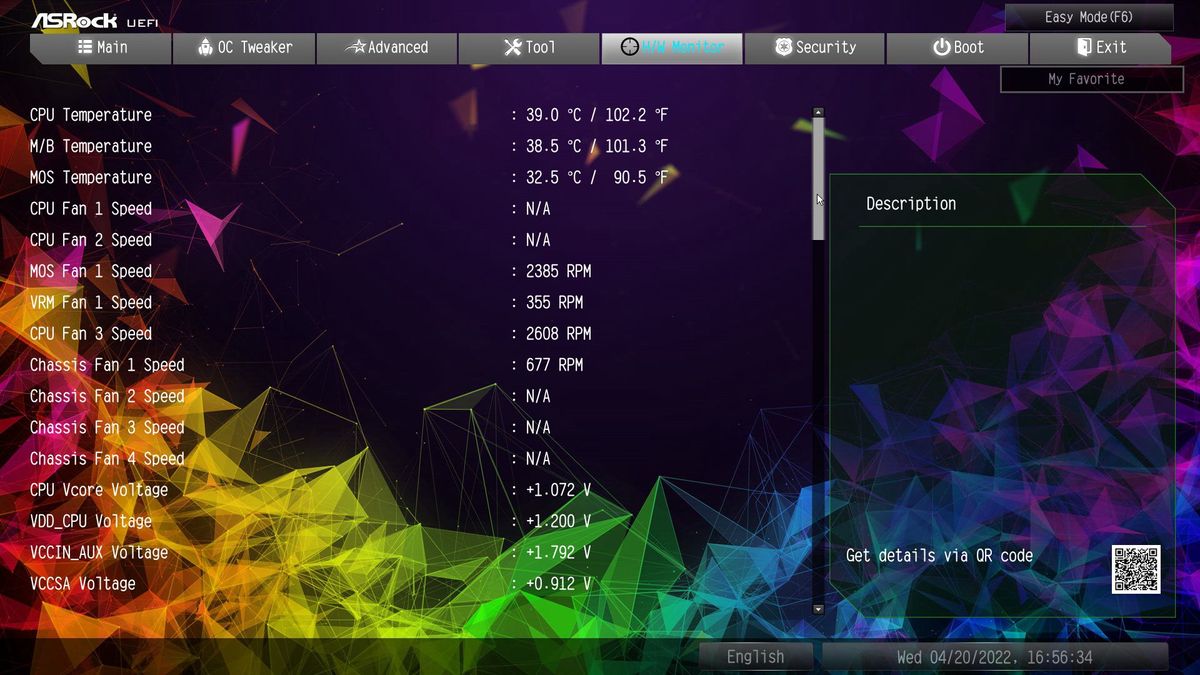Click the scrollbar down arrow

click(818, 608)
